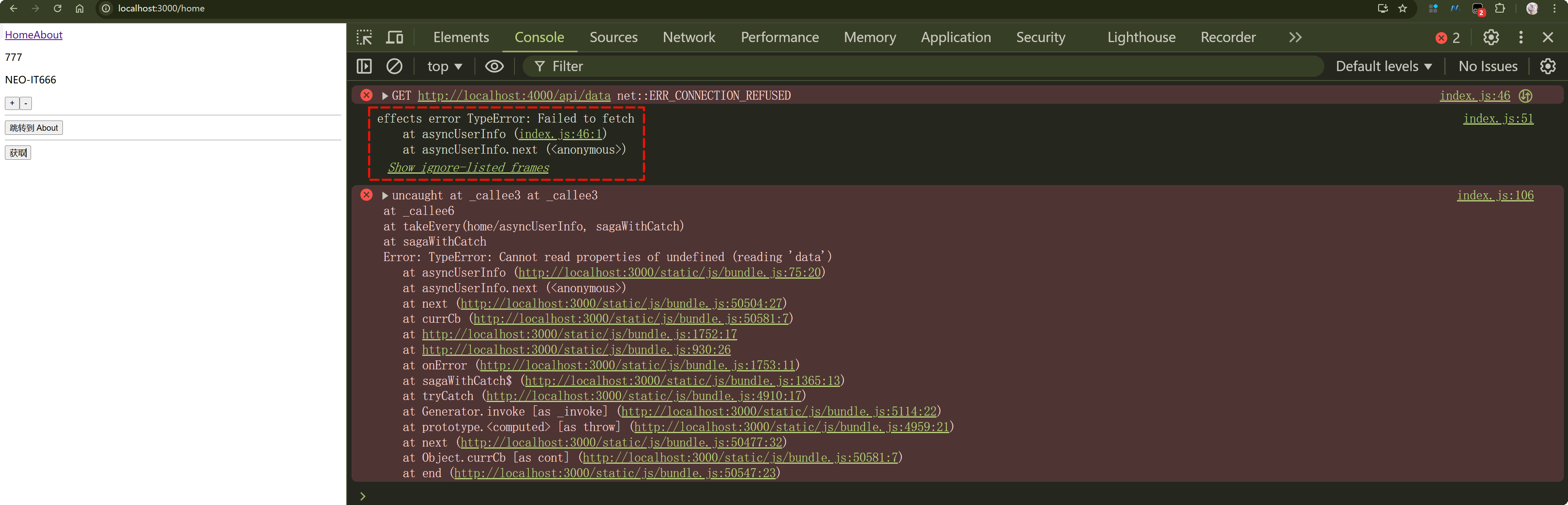
Task: Click the Show ignore-listed frames link
Action: point(468,168)
